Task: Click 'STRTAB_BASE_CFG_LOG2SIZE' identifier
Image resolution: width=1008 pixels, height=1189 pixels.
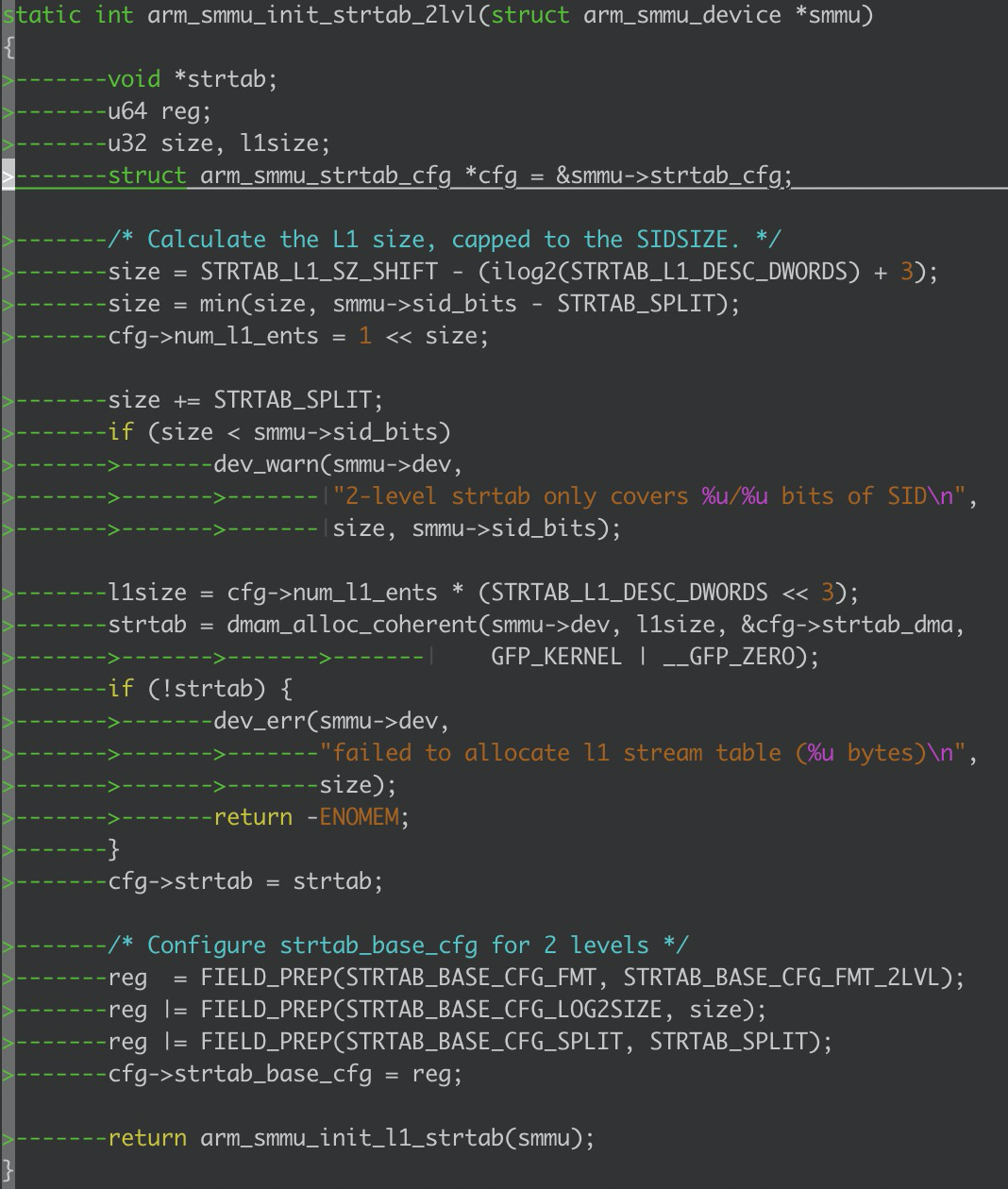Action: click(504, 1010)
